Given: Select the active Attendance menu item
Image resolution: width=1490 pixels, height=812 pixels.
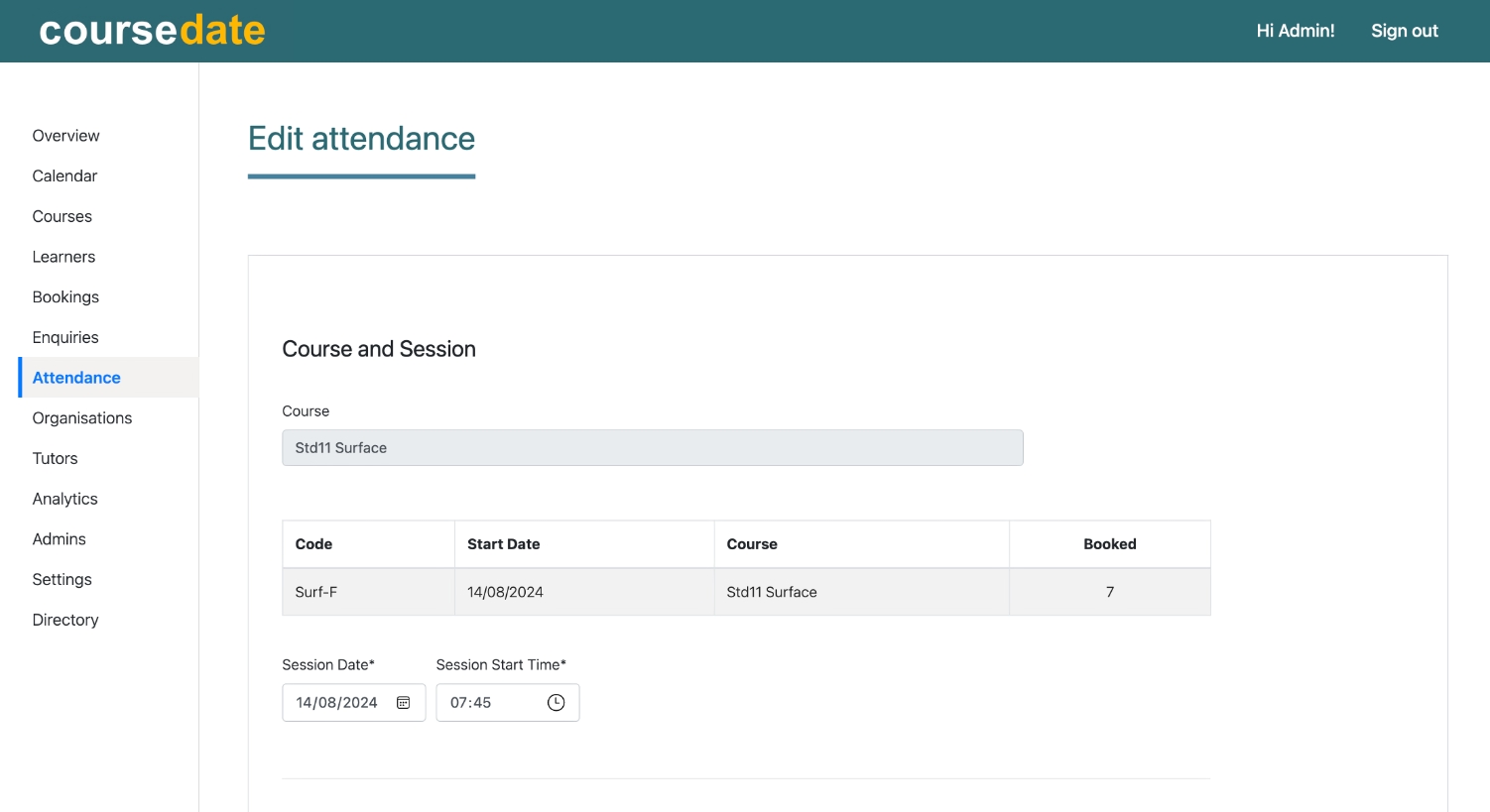Looking at the screenshot, I should 76,378.
